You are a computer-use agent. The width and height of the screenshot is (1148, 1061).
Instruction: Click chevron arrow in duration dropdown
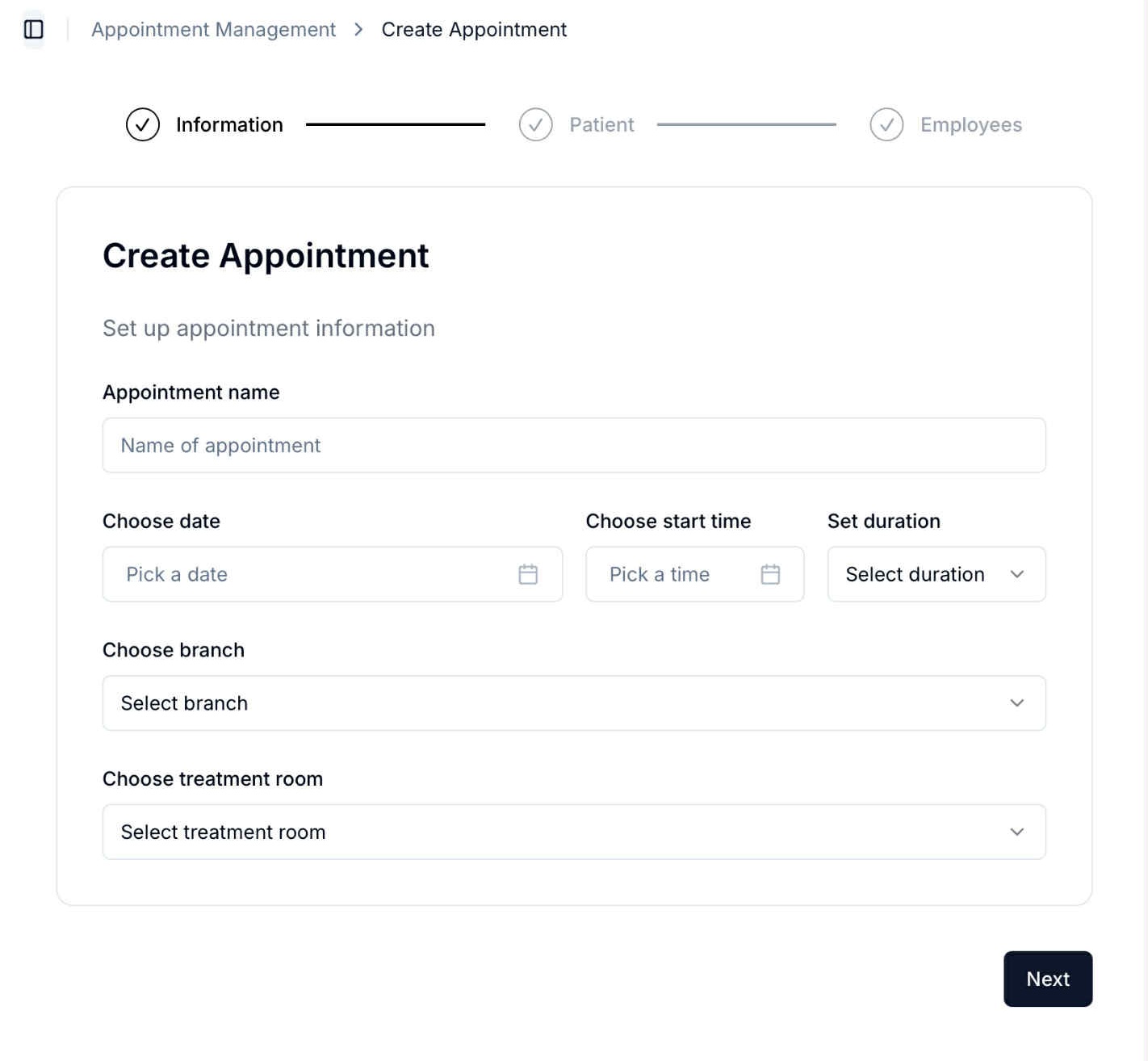point(1016,574)
